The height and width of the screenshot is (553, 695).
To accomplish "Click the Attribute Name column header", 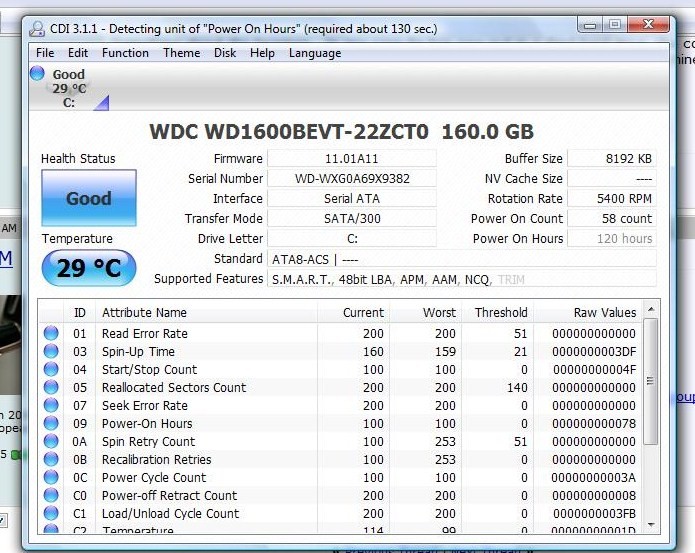I will 206,313.
